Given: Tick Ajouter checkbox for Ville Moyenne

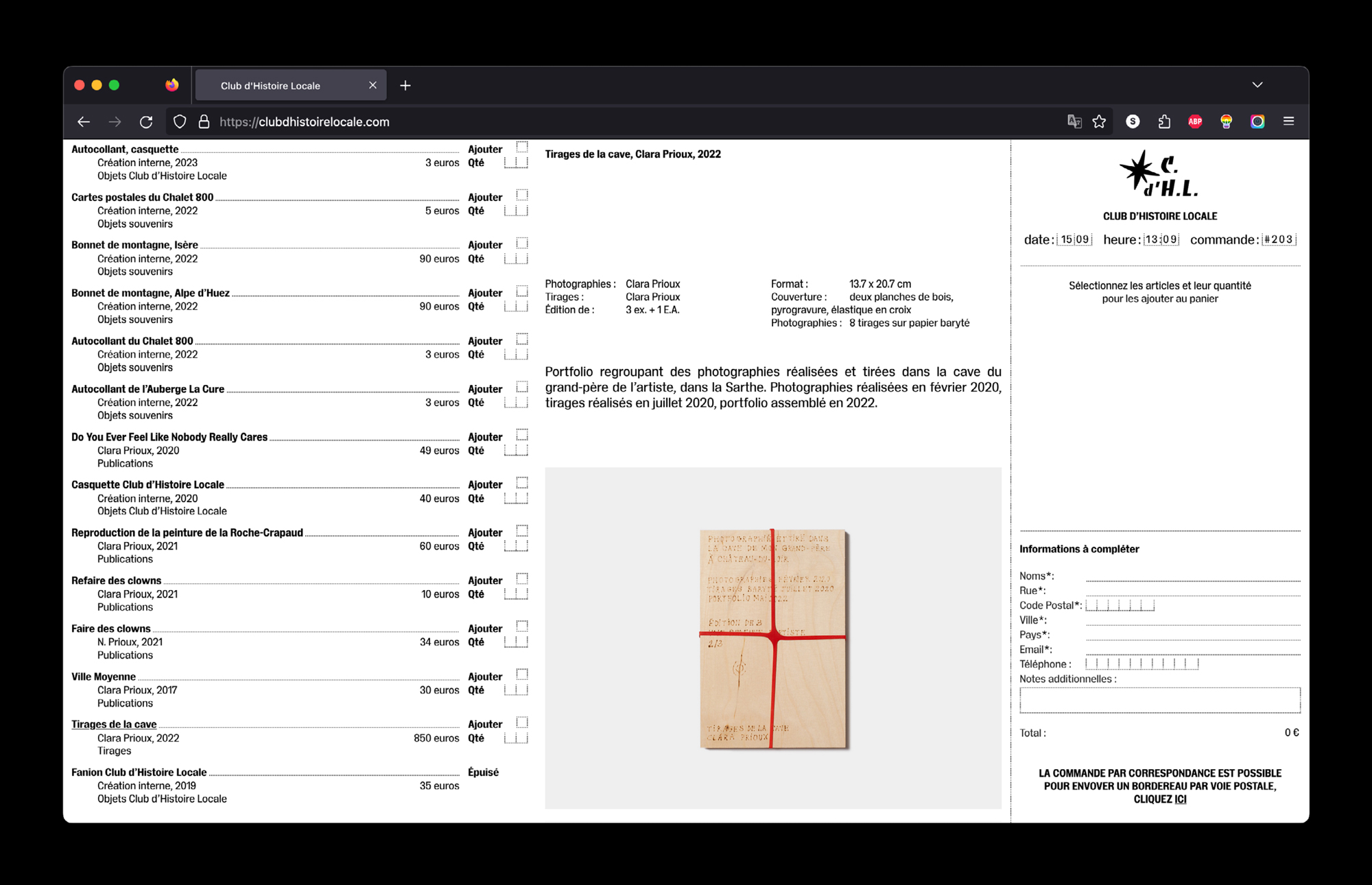Looking at the screenshot, I should point(522,674).
